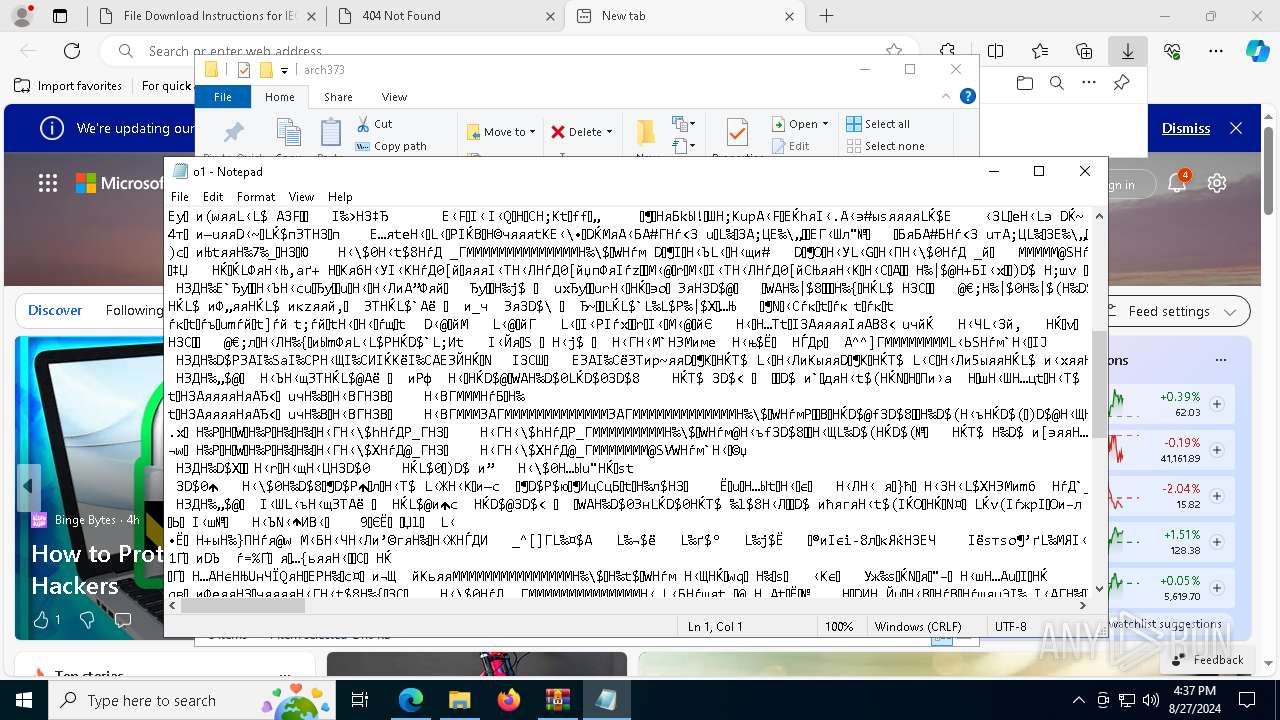Screen dimensions: 1280x720
Task: Launch Copilot from Edge toolbar
Action: coord(1257,51)
